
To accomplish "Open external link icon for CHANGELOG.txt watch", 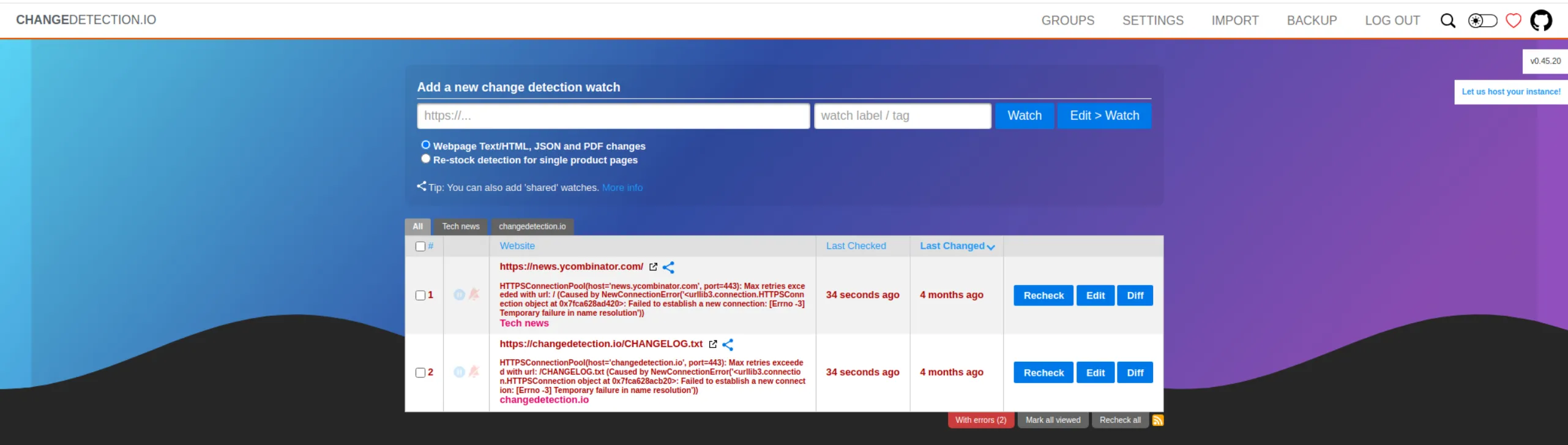I will click(712, 344).
